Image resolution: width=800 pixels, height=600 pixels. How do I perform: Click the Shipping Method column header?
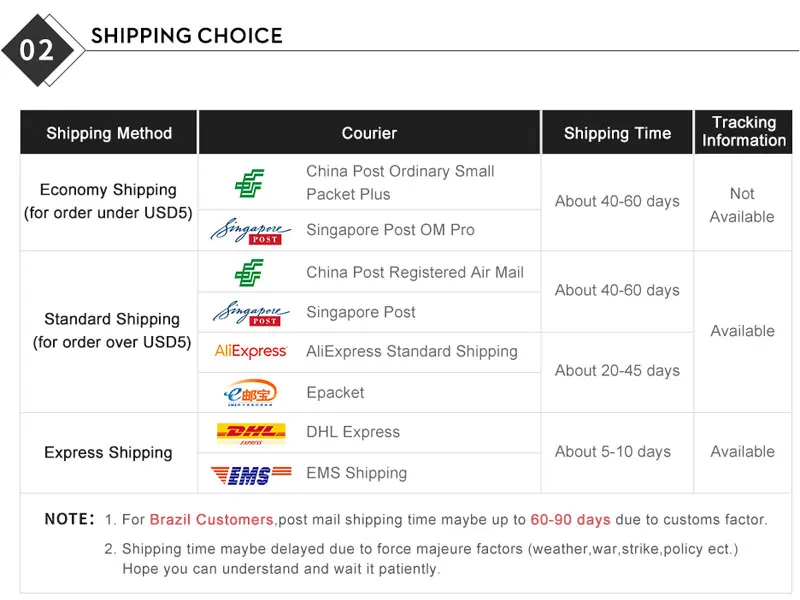point(109,133)
